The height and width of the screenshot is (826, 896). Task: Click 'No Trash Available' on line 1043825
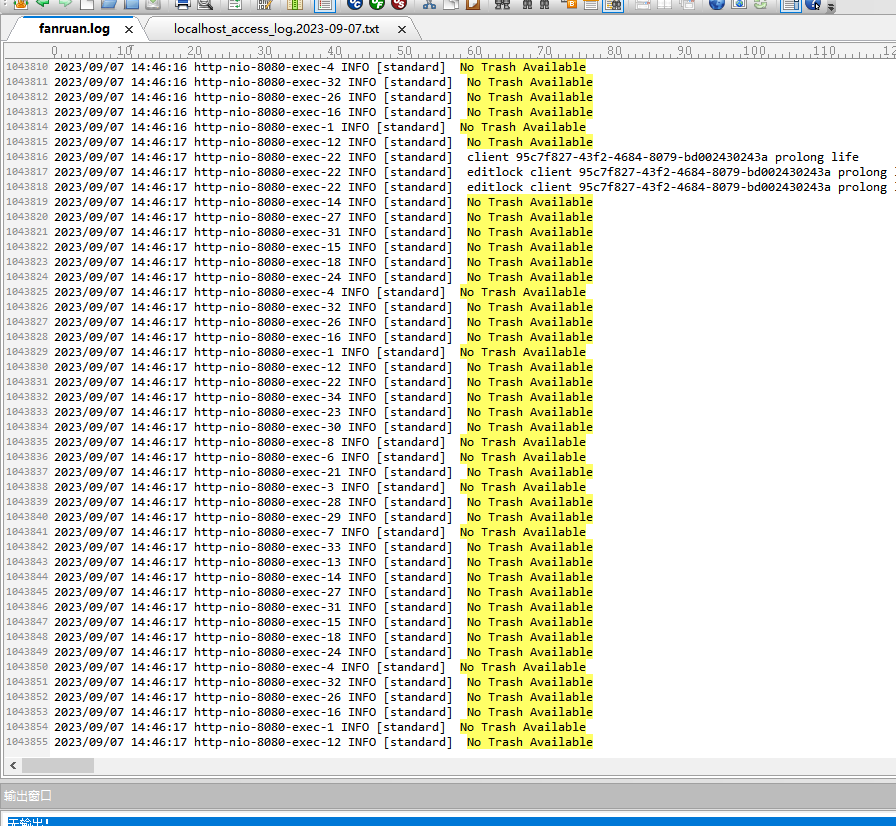[x=523, y=292]
